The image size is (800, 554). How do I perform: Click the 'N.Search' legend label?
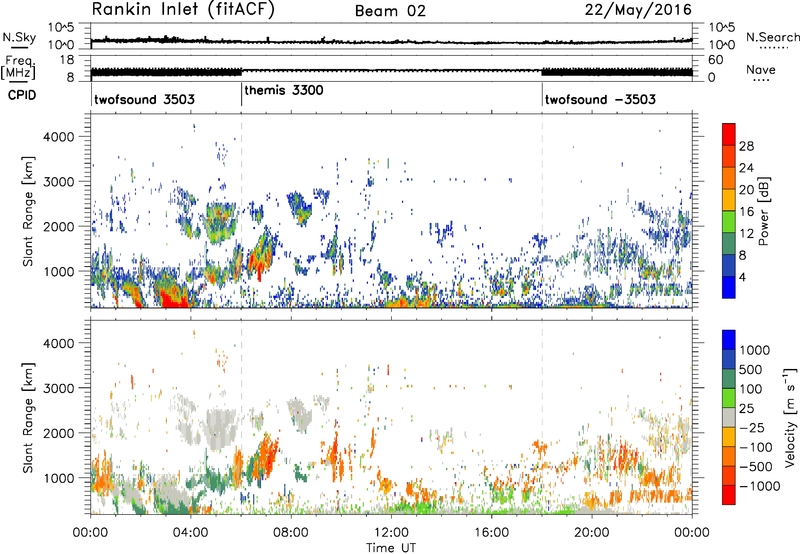point(772,37)
